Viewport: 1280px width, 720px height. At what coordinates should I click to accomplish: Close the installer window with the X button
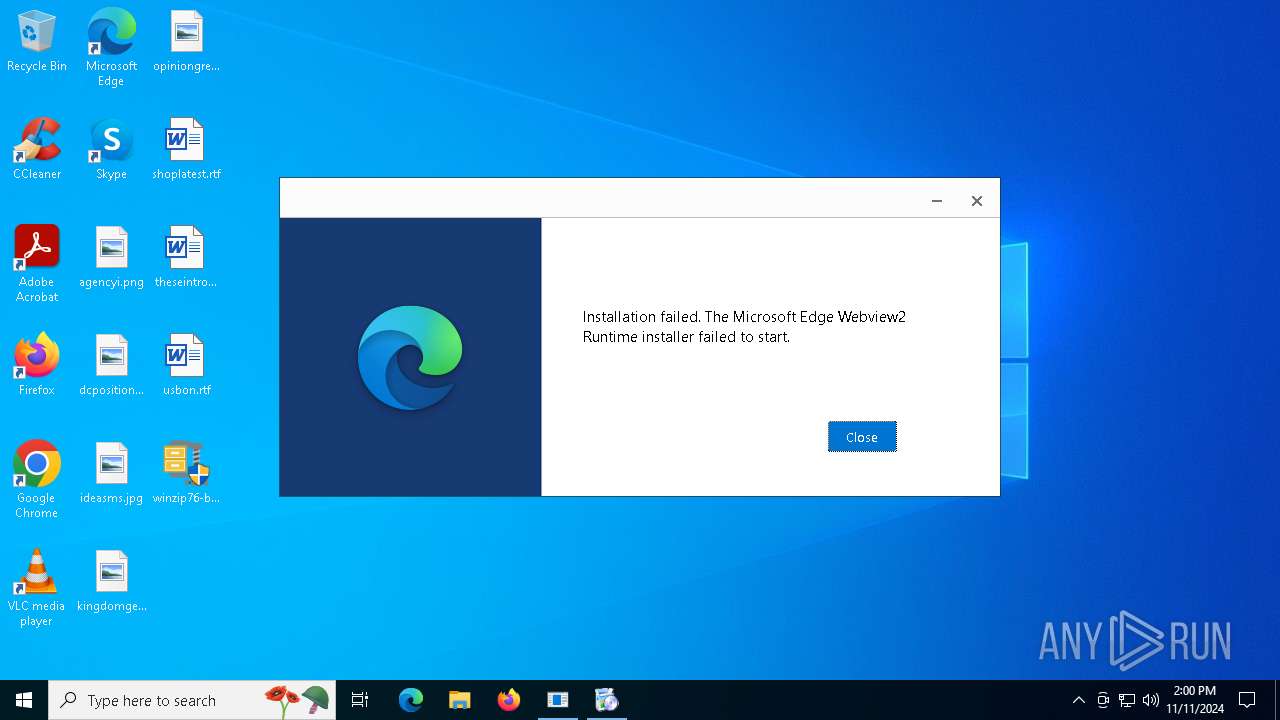point(977,201)
